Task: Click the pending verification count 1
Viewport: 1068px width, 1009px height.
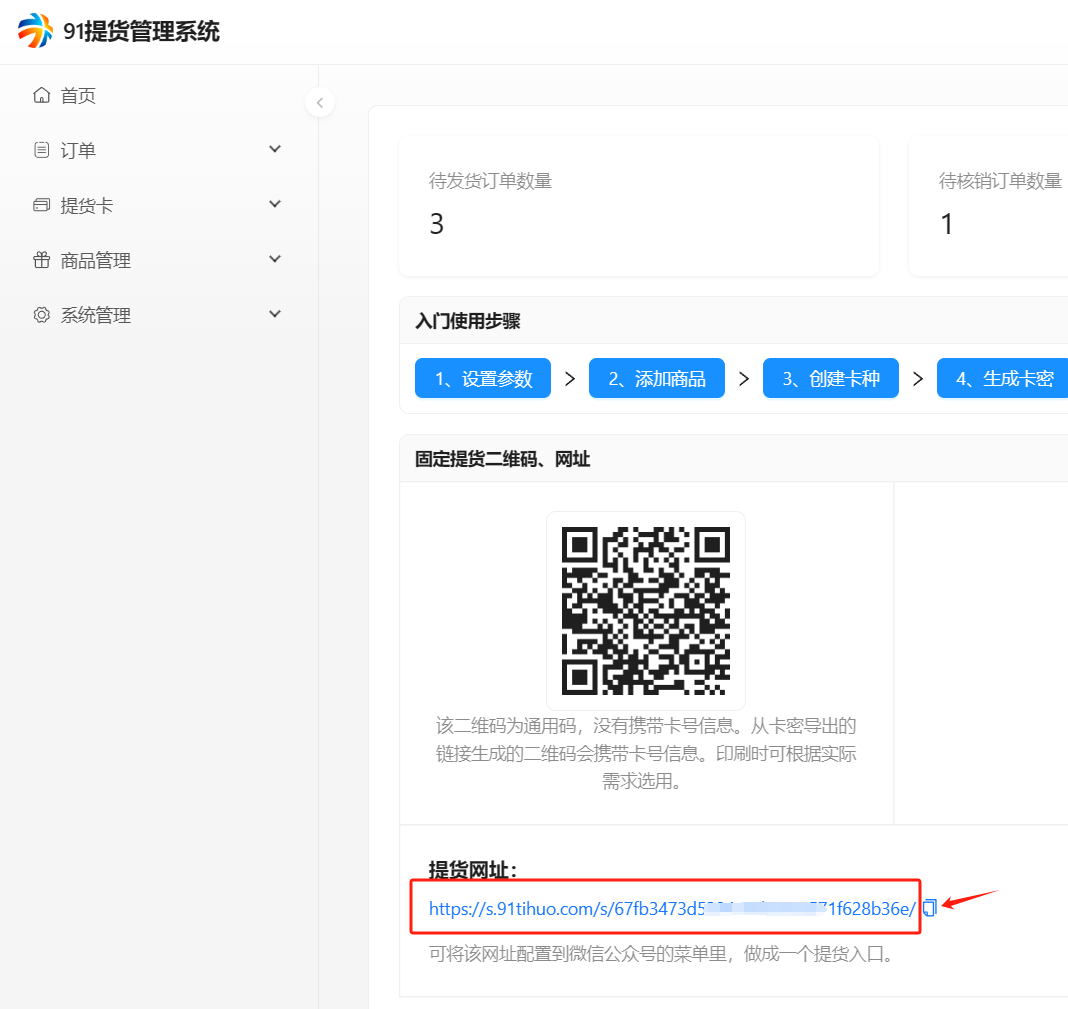Action: [947, 223]
